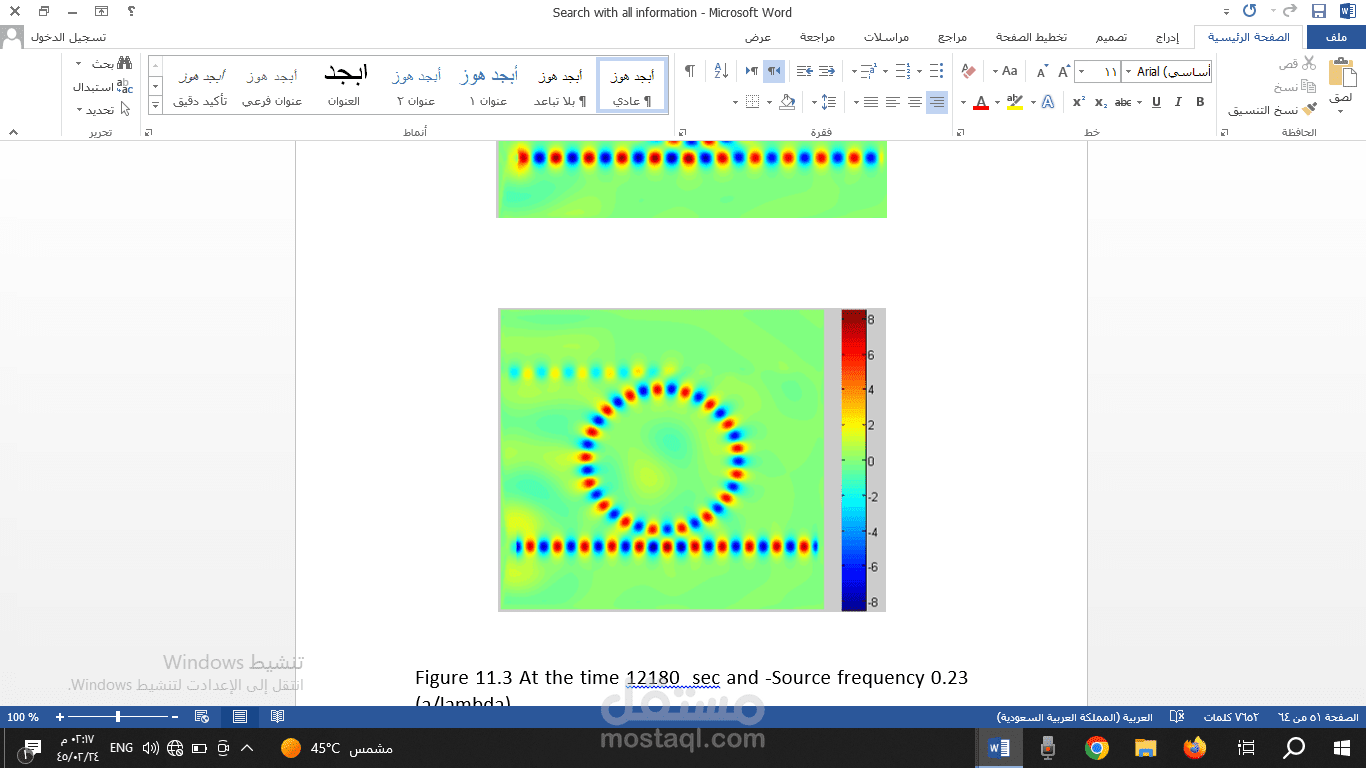Click the multilevel list icon
This screenshot has width=1366, height=768.
point(868,71)
